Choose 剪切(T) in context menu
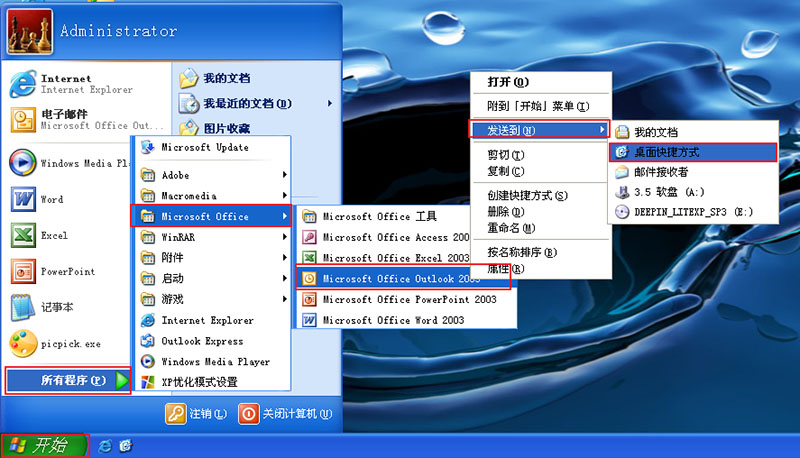This screenshot has width=800, height=458. click(540, 155)
